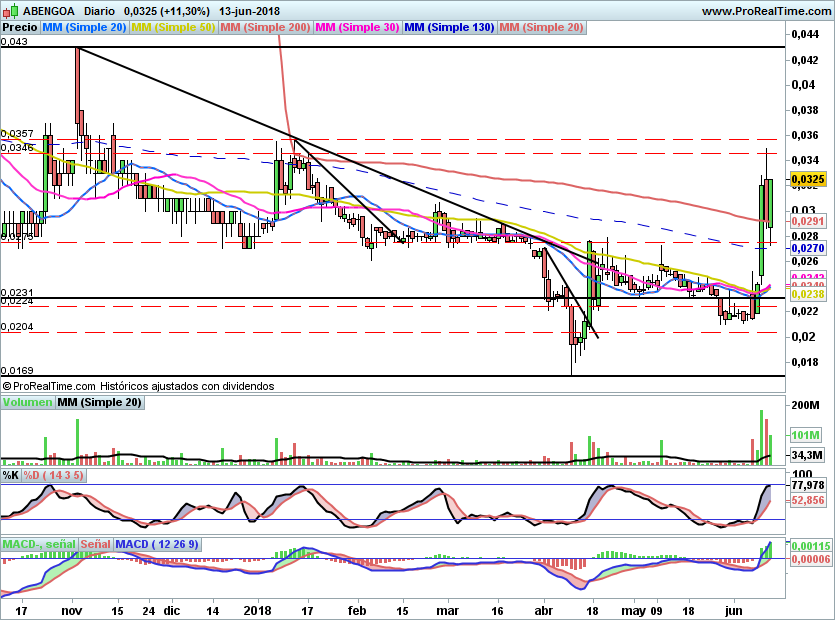
Task: Click the 200M volume axis value
Action: [x=805, y=405]
